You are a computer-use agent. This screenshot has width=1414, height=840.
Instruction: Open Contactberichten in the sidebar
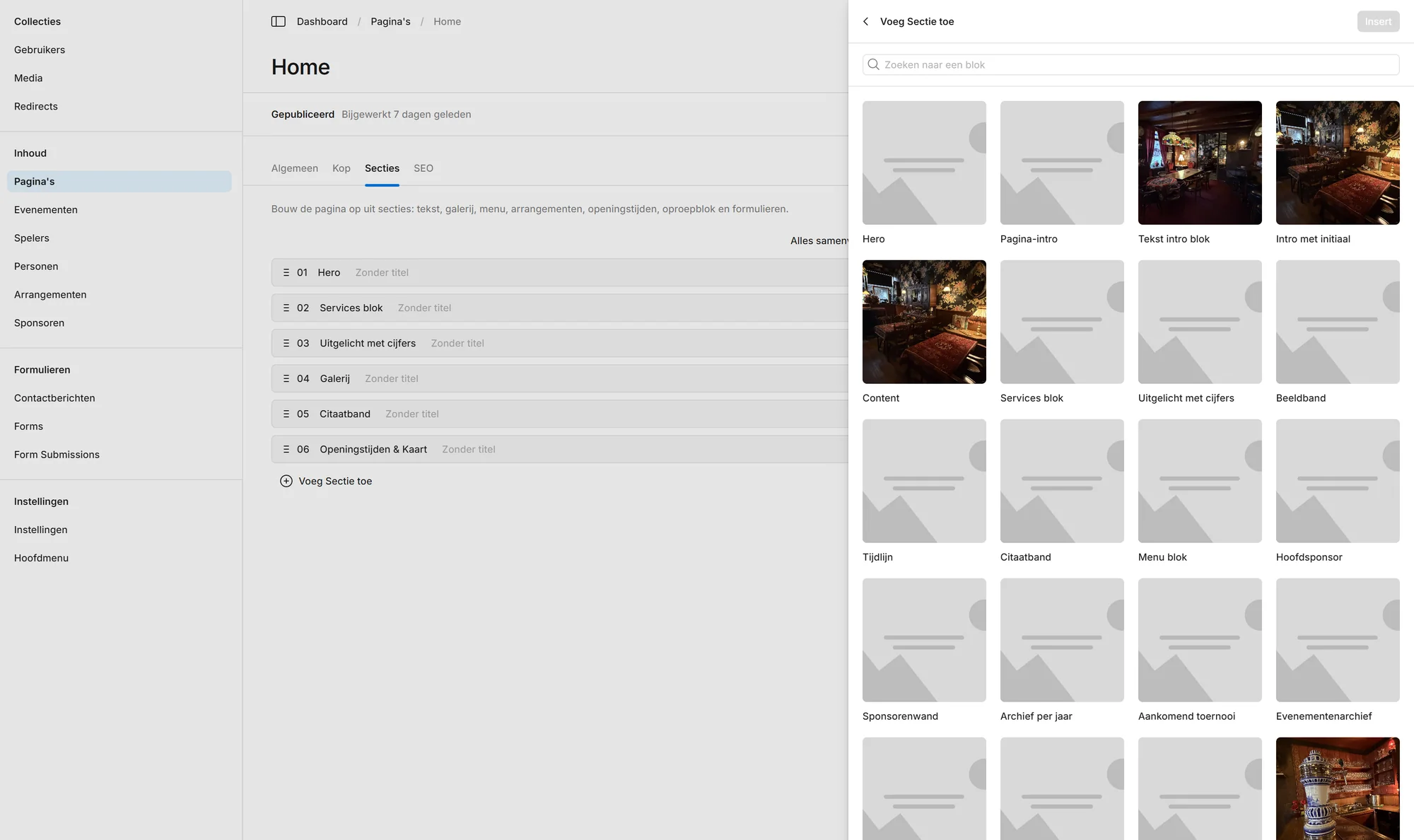pos(54,397)
